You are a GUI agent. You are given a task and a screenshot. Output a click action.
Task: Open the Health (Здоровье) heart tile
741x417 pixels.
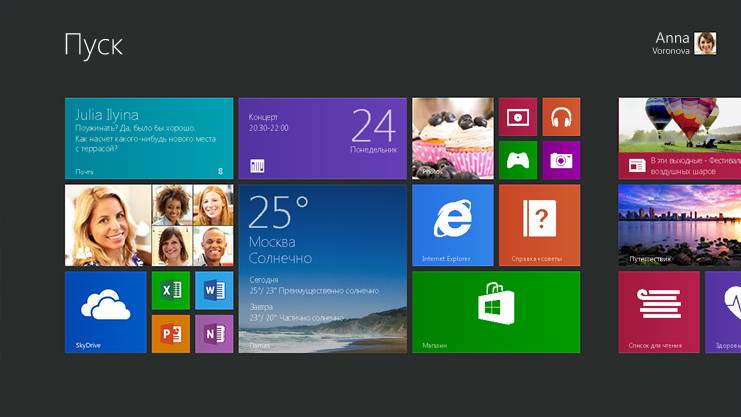pos(724,311)
